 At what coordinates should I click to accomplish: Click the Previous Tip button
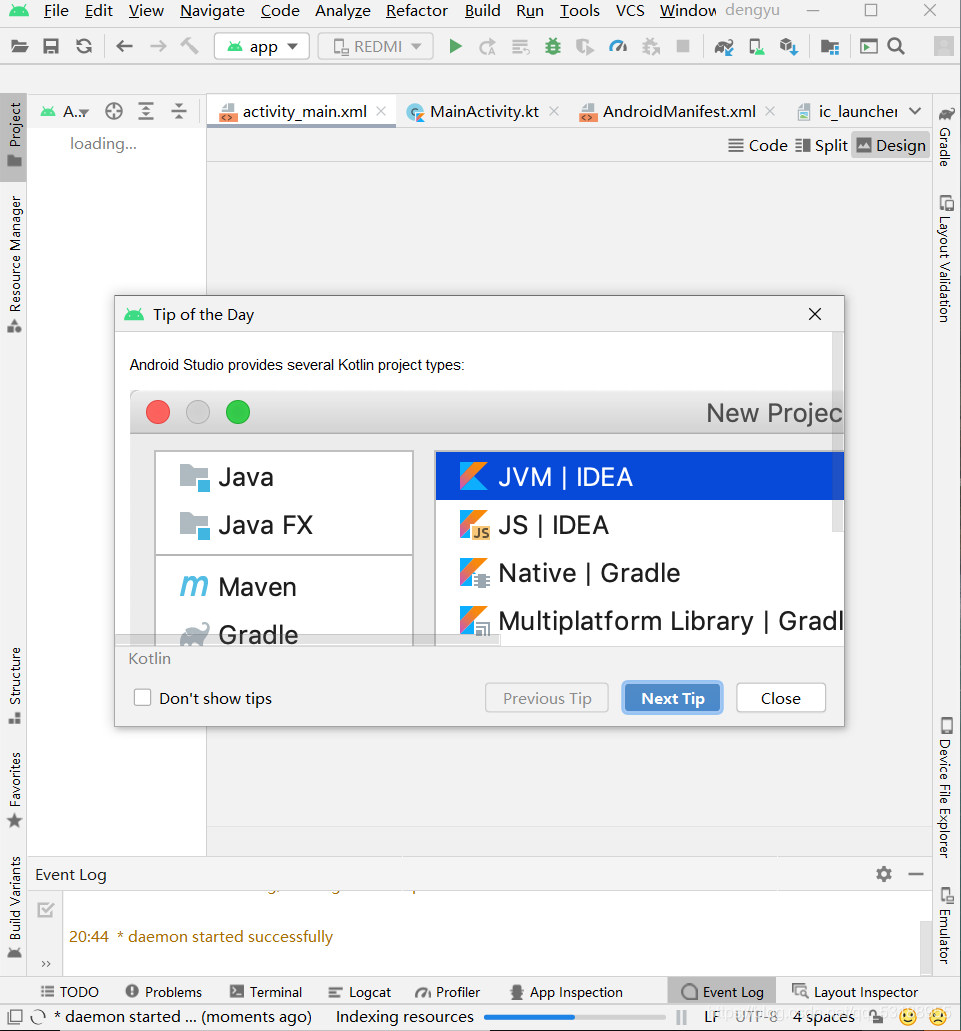click(547, 698)
